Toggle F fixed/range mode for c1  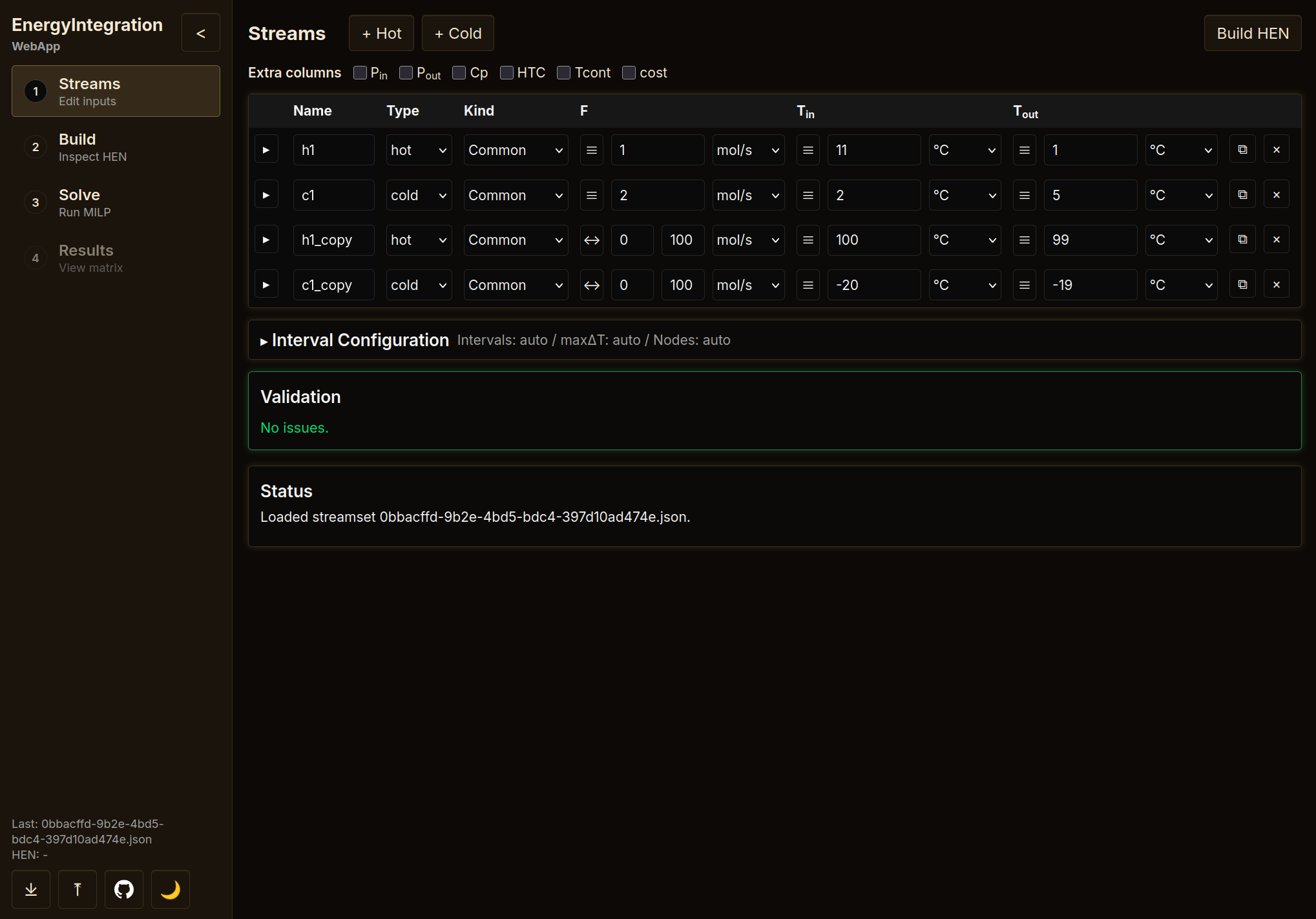592,195
